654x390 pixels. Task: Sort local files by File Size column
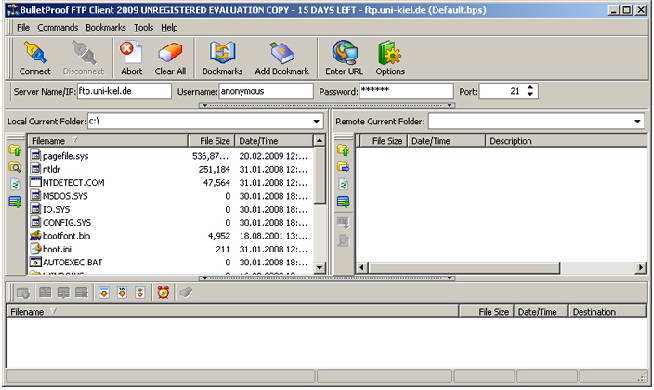pos(212,141)
